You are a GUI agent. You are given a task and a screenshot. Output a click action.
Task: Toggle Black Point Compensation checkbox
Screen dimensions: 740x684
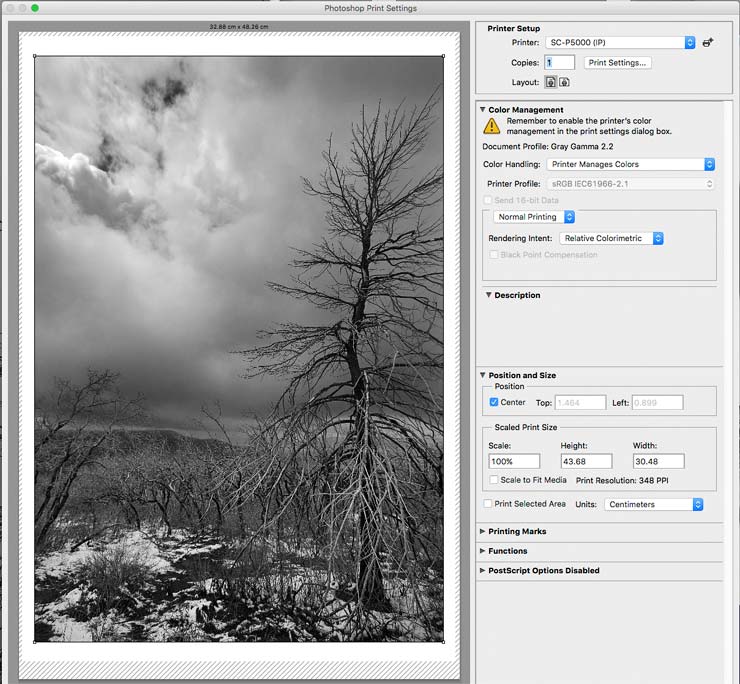[x=494, y=254]
